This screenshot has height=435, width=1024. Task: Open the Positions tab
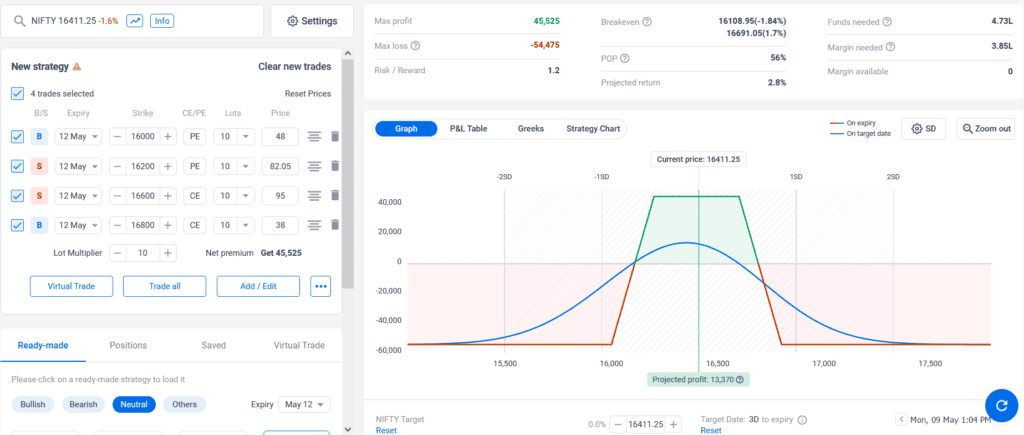coord(128,346)
